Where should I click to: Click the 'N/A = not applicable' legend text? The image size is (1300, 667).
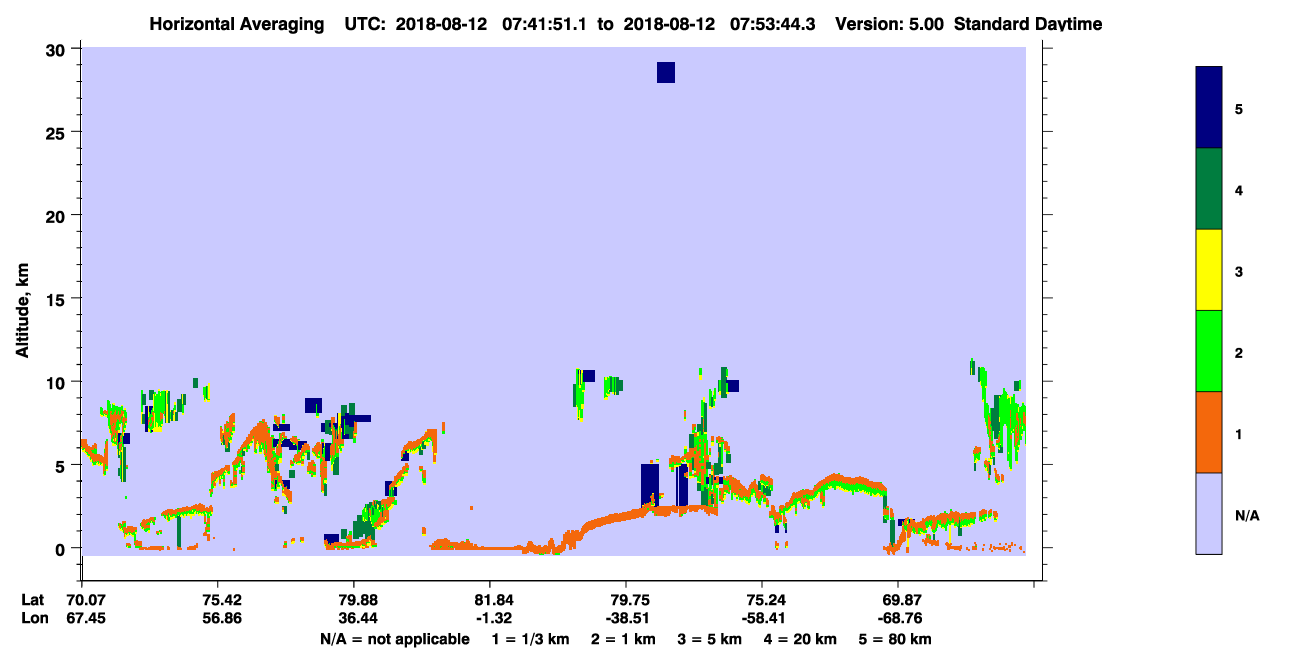coord(394,639)
